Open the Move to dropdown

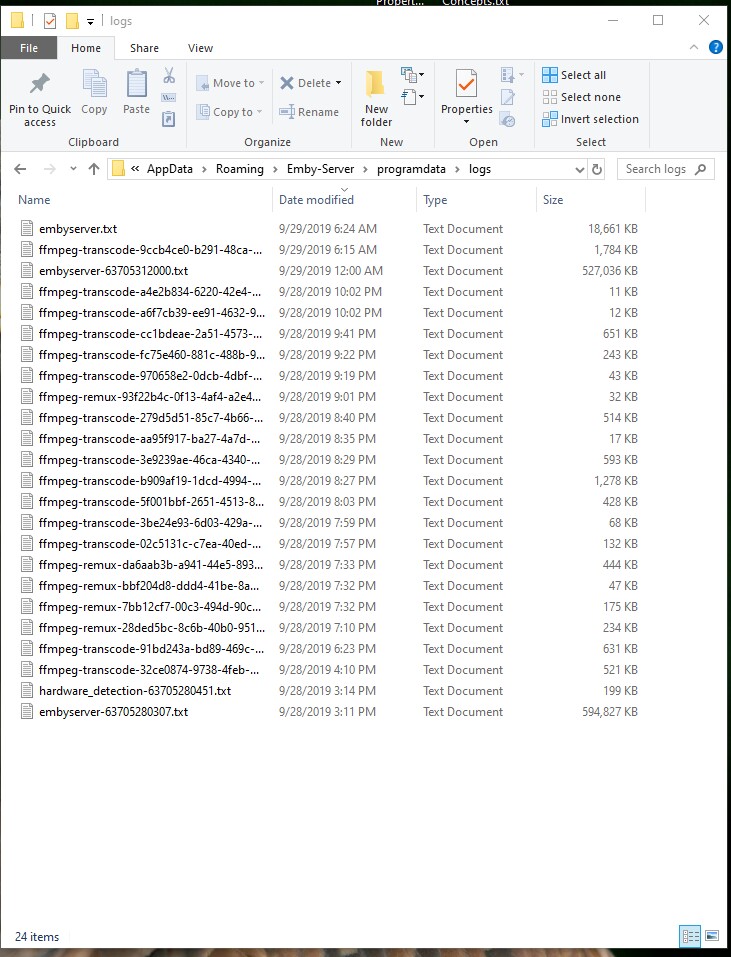pos(230,83)
